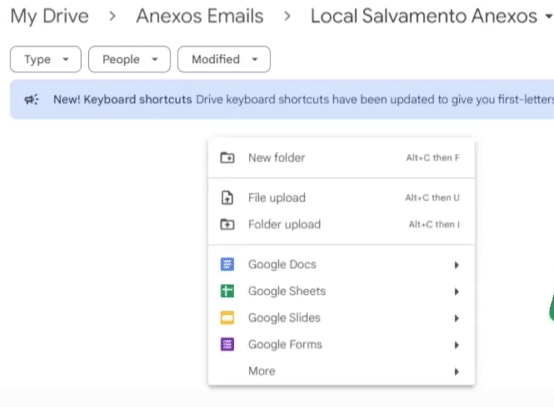Click the New! Keyboard shortcuts banner text

tap(122, 100)
